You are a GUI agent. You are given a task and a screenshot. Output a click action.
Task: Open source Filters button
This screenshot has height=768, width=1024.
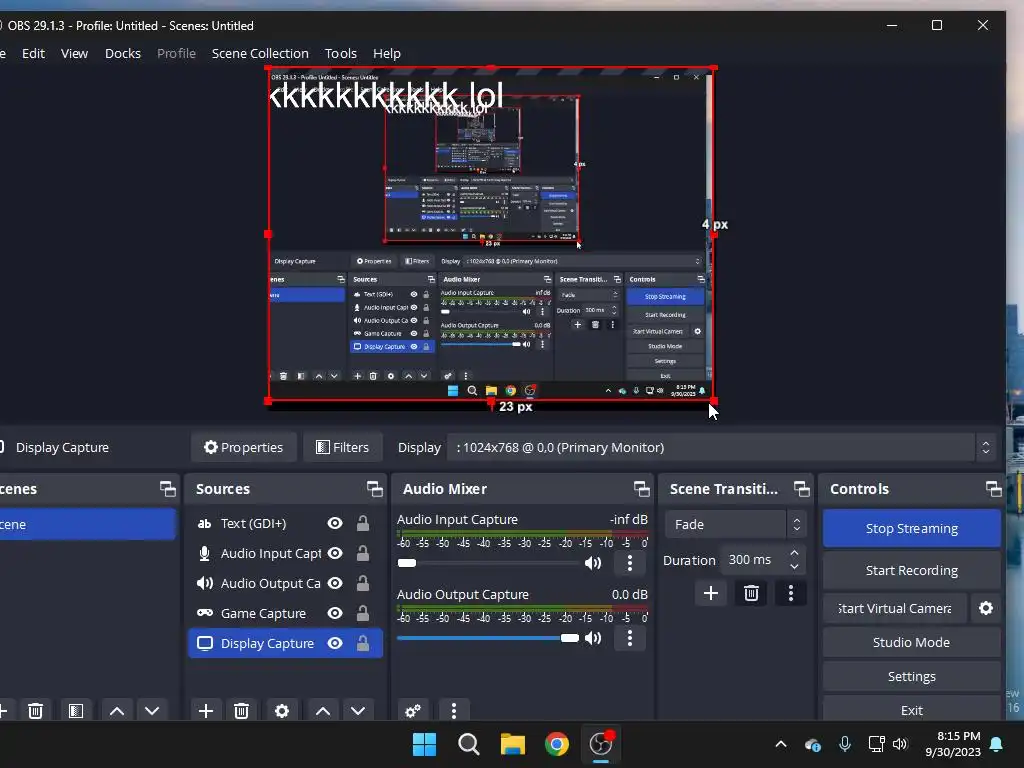coord(342,447)
